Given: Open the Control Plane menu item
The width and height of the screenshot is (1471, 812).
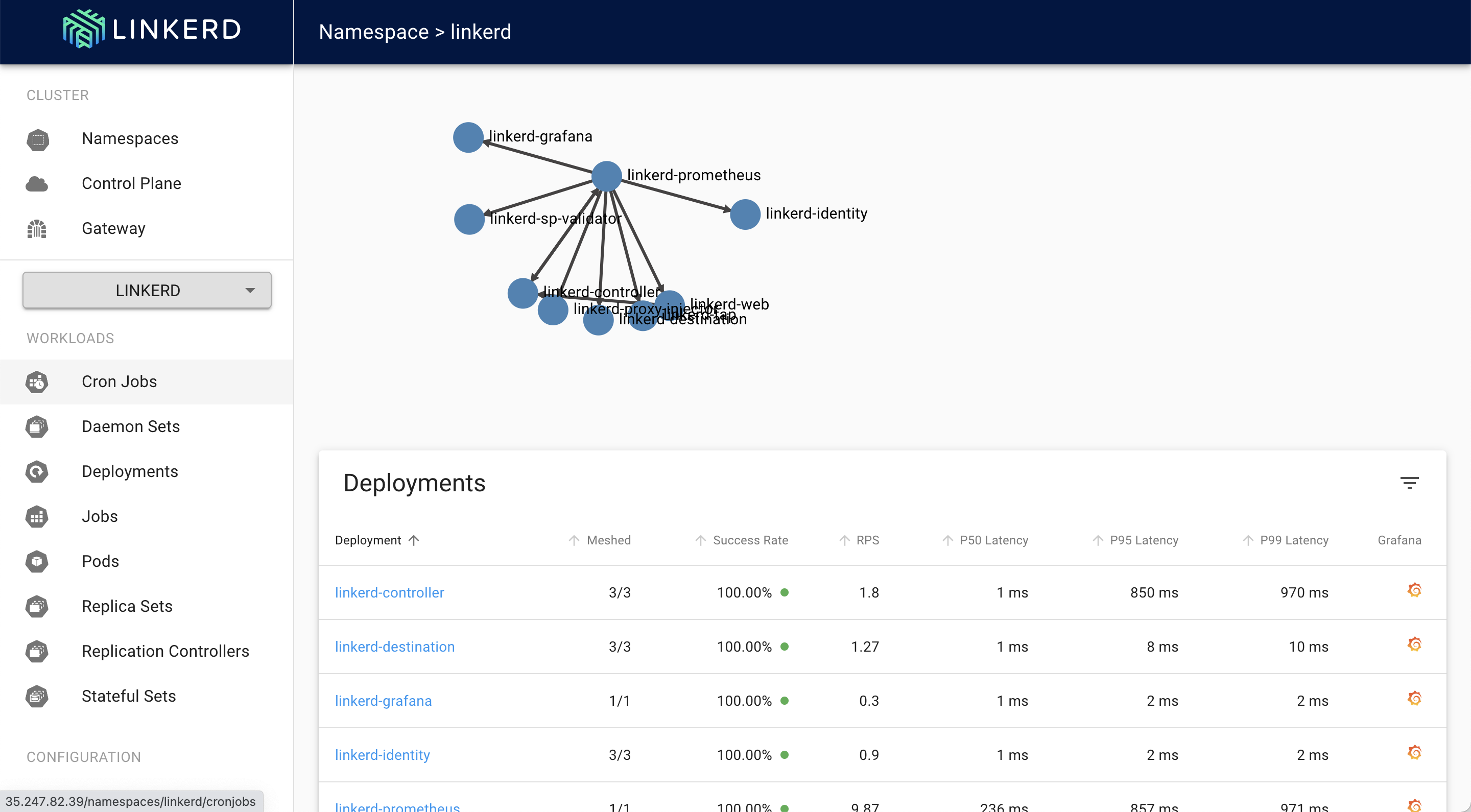Looking at the screenshot, I should (x=147, y=184).
